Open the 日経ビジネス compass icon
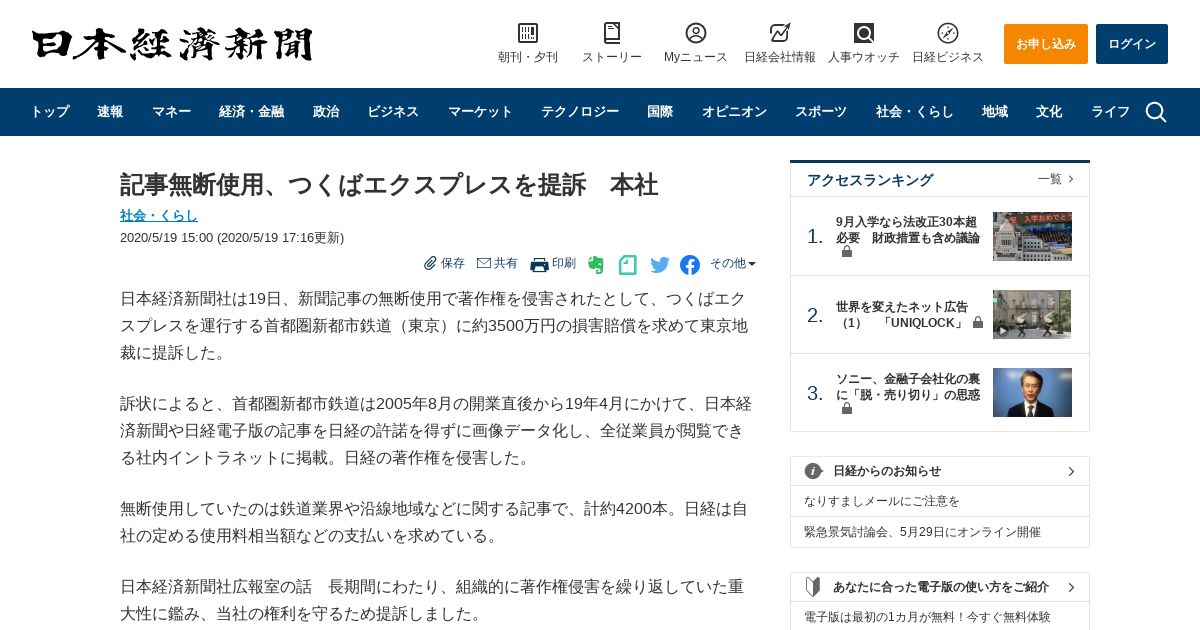This screenshot has height=630, width=1200. point(948,33)
